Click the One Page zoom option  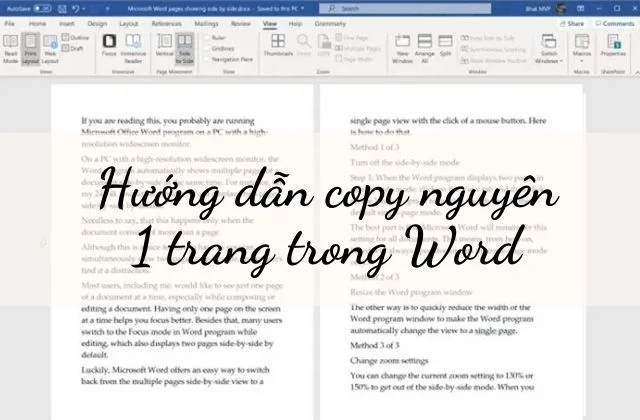352,38
